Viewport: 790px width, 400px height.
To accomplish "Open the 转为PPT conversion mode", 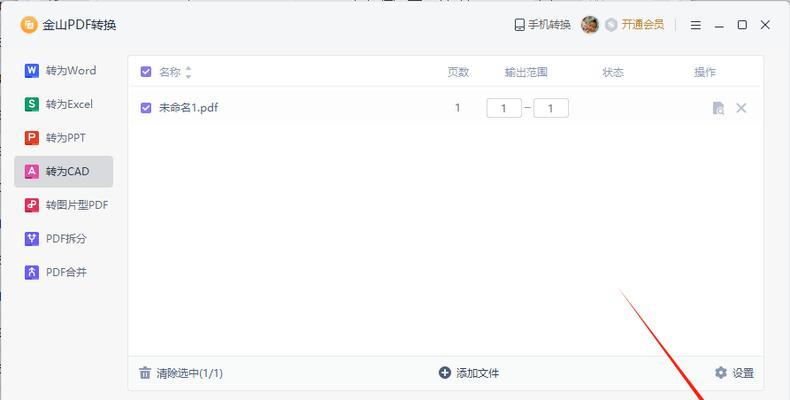I will (x=63, y=138).
